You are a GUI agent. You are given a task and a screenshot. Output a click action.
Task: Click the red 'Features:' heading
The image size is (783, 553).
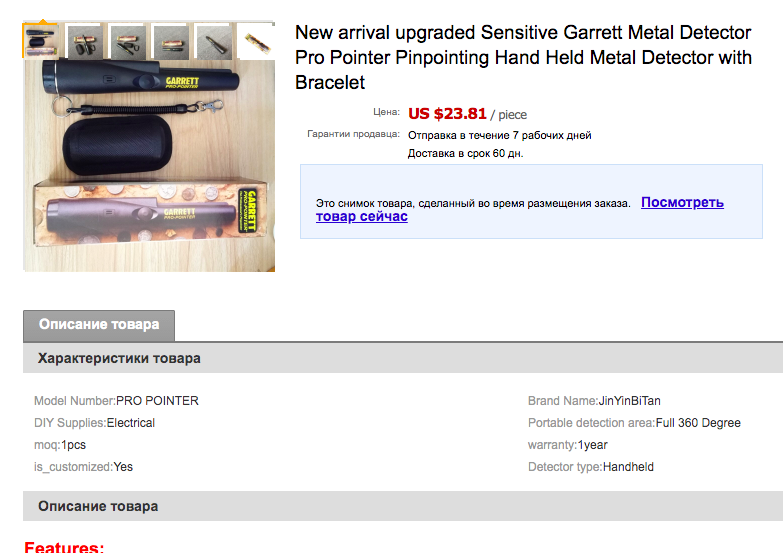tap(64, 546)
